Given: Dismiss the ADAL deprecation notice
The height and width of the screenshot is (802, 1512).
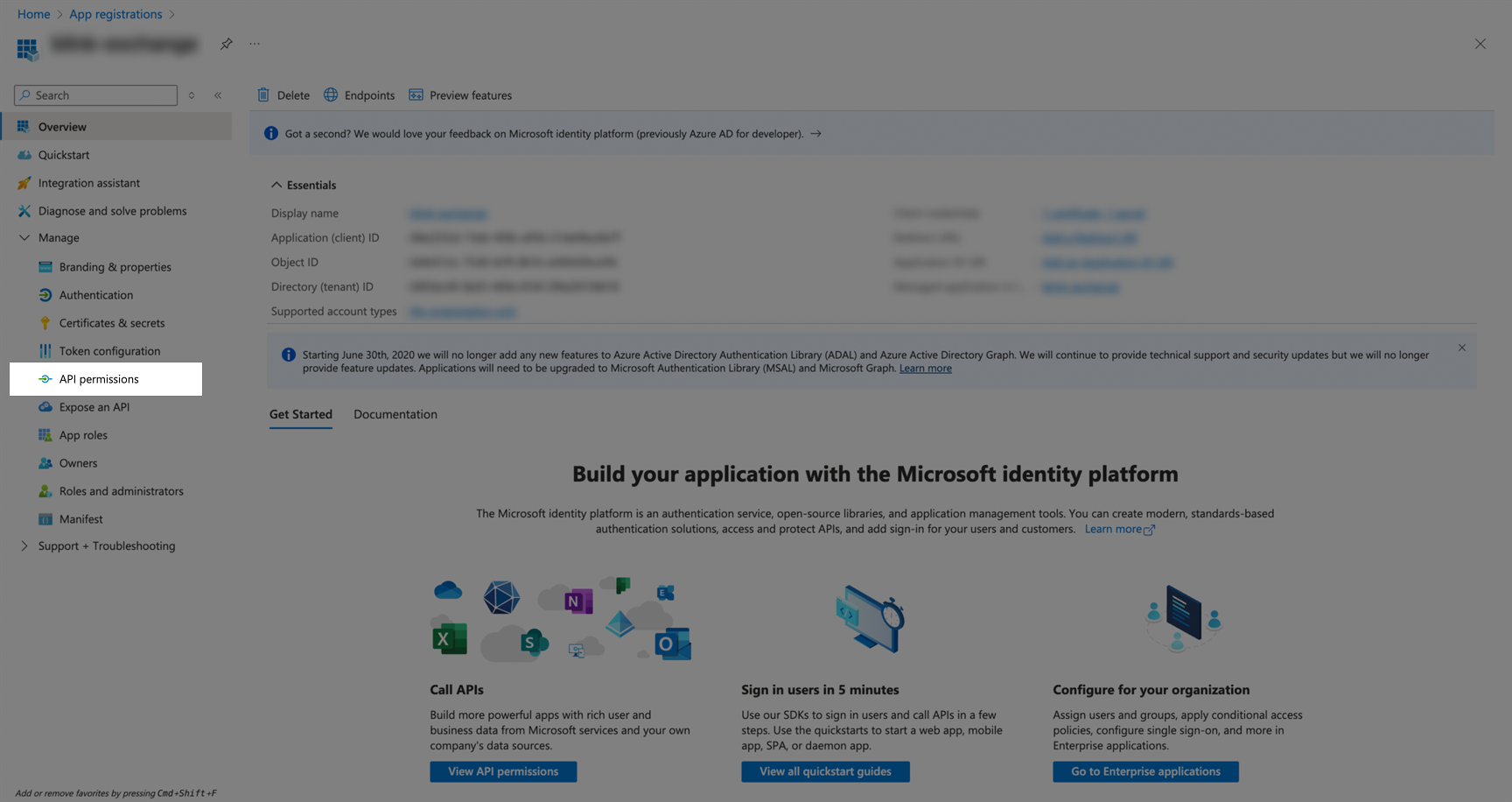Looking at the screenshot, I should [1462, 348].
